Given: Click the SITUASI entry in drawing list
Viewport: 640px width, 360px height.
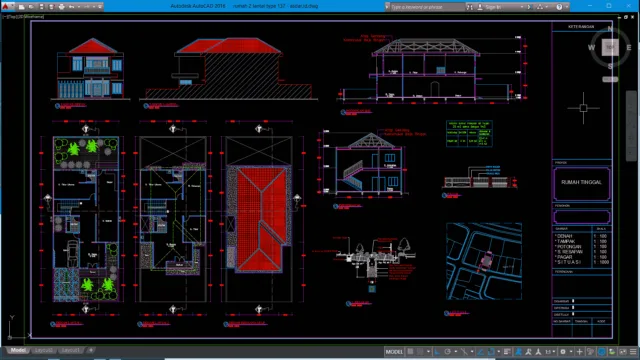Looking at the screenshot, I should (x=569, y=262).
